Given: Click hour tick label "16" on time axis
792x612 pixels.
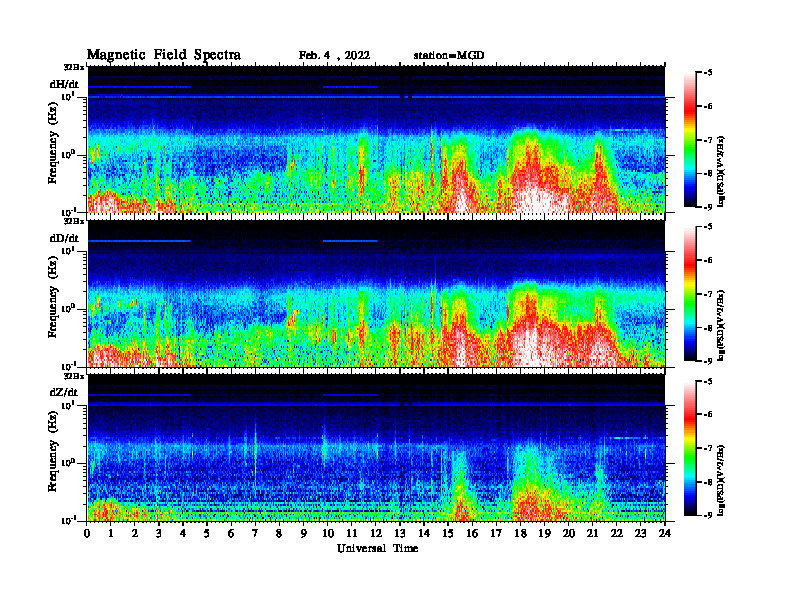Looking at the screenshot, I should click(472, 534).
